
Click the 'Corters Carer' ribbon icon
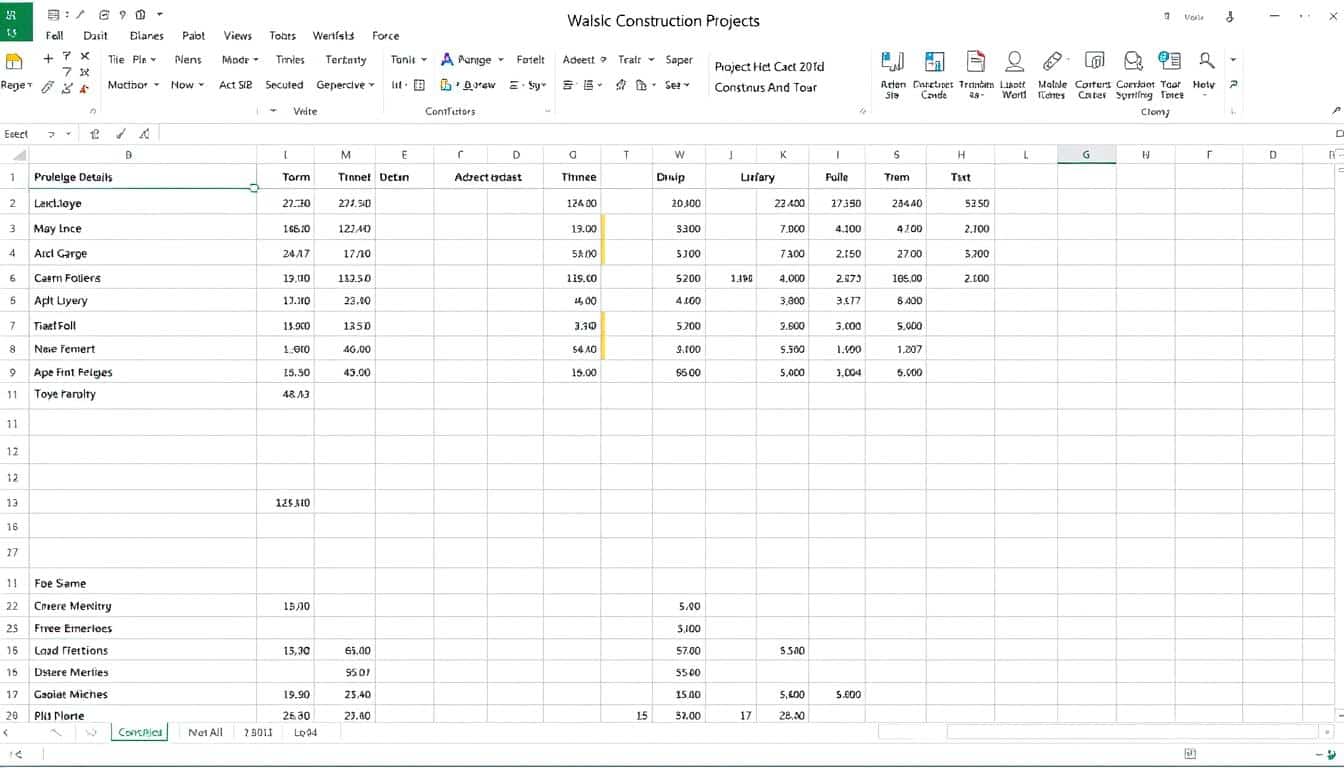(1093, 63)
